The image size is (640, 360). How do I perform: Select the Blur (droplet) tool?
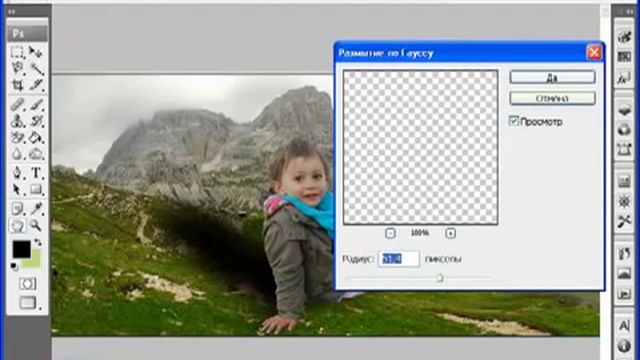click(x=18, y=154)
